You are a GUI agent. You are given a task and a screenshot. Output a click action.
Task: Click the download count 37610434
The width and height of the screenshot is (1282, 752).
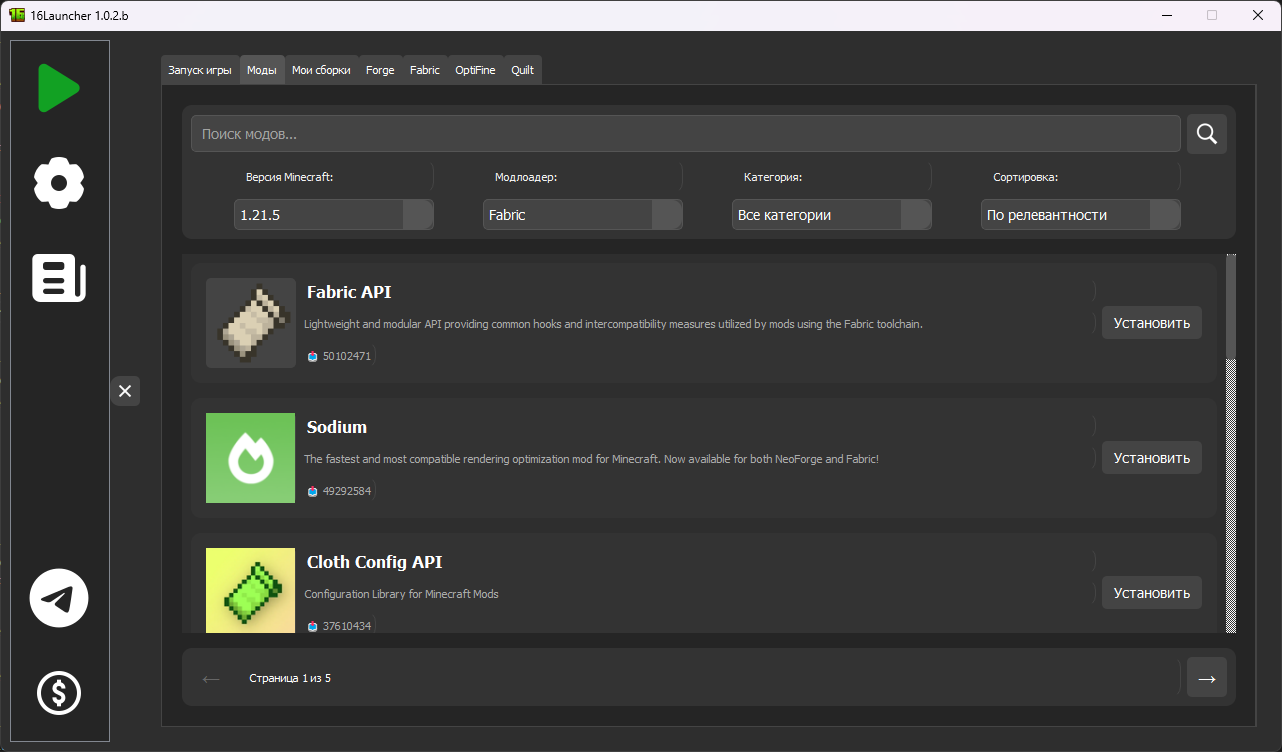click(347, 626)
